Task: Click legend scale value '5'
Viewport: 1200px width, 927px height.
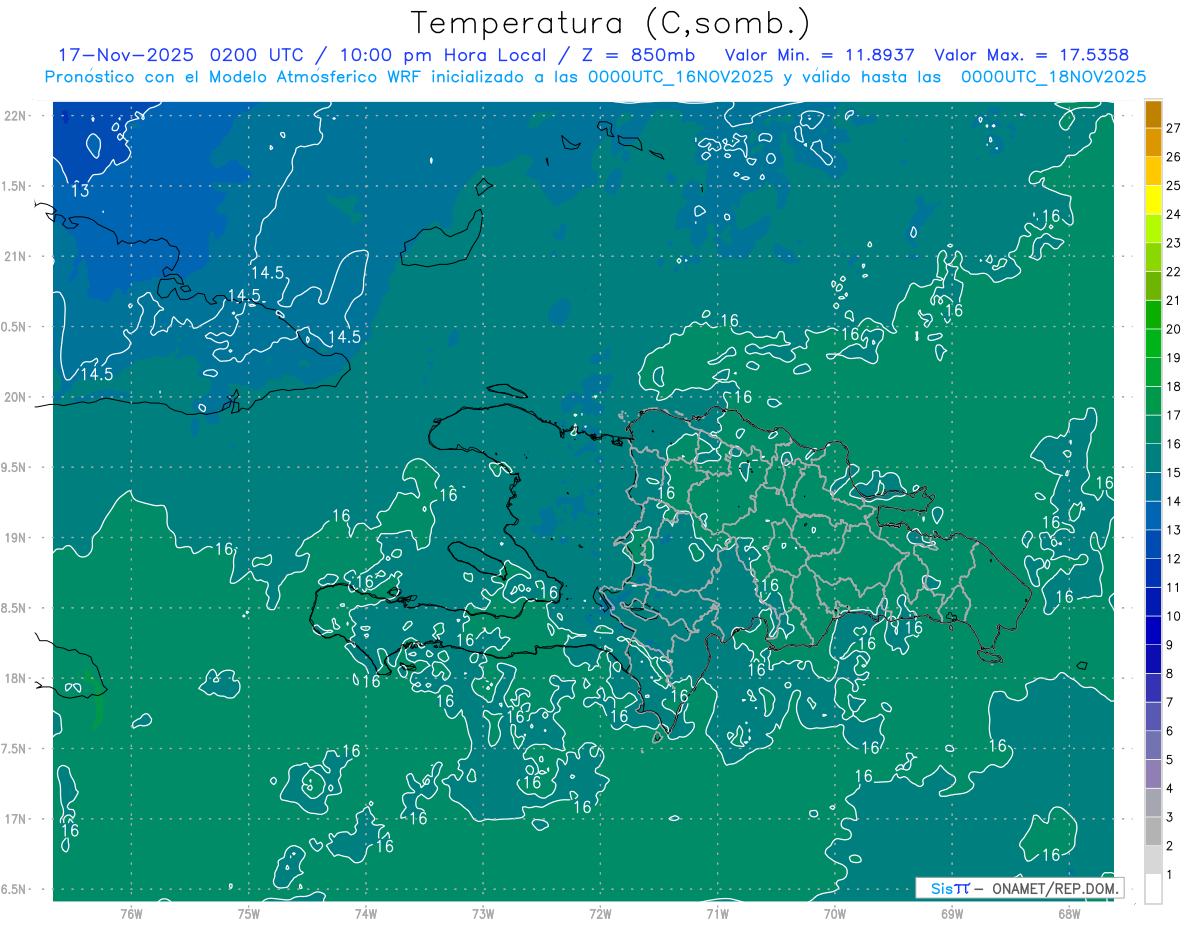Action: pos(1170,760)
